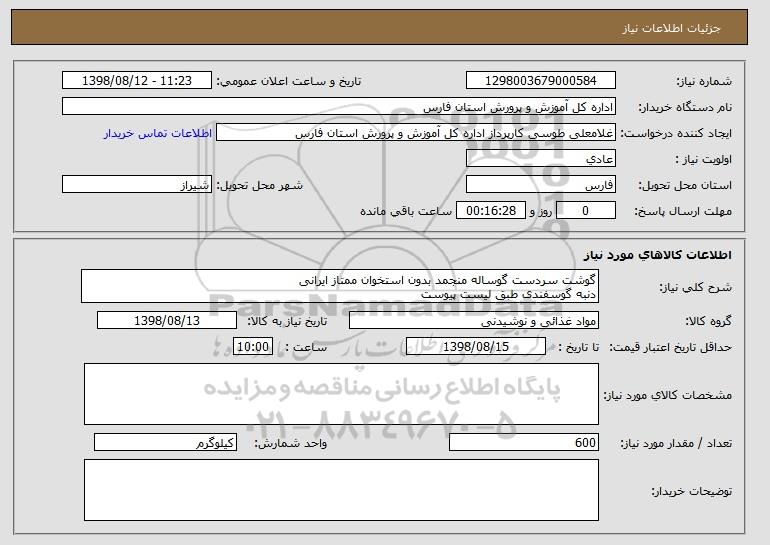
Task: Click the نام دستگاه خریدار field
Action: 339,107
